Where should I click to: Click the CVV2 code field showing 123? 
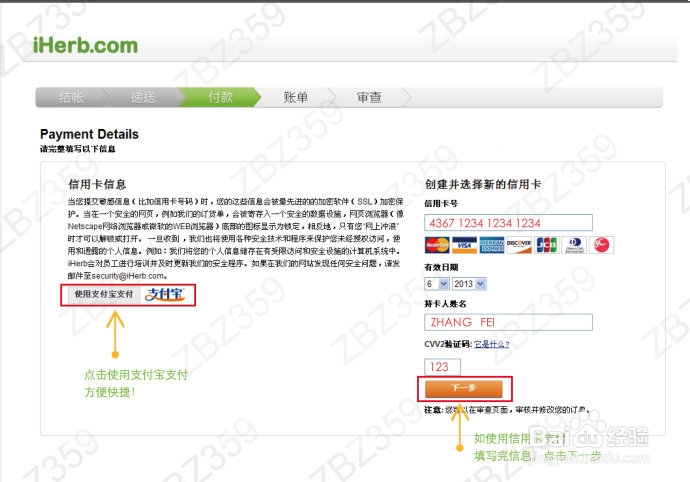point(442,367)
